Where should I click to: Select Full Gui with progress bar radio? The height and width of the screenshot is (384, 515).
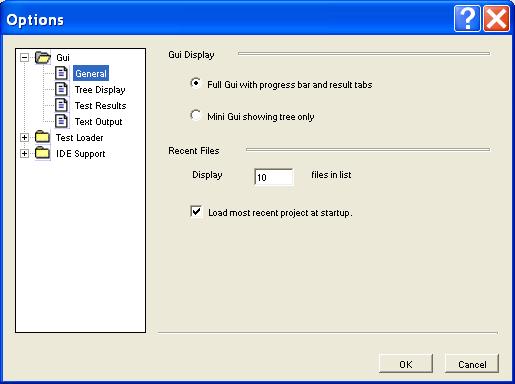click(x=196, y=83)
